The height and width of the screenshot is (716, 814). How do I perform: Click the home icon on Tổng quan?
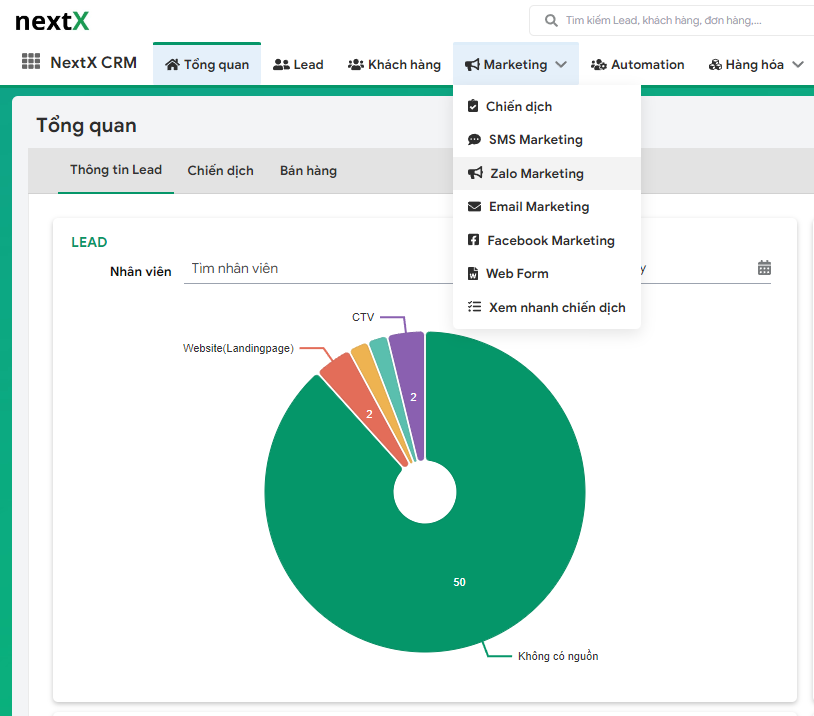[x=172, y=63]
